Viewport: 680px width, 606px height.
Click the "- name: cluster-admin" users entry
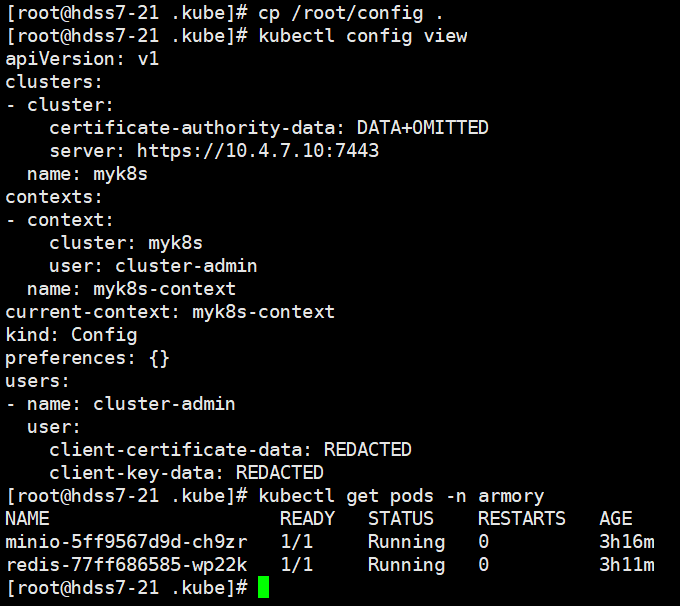[120, 404]
